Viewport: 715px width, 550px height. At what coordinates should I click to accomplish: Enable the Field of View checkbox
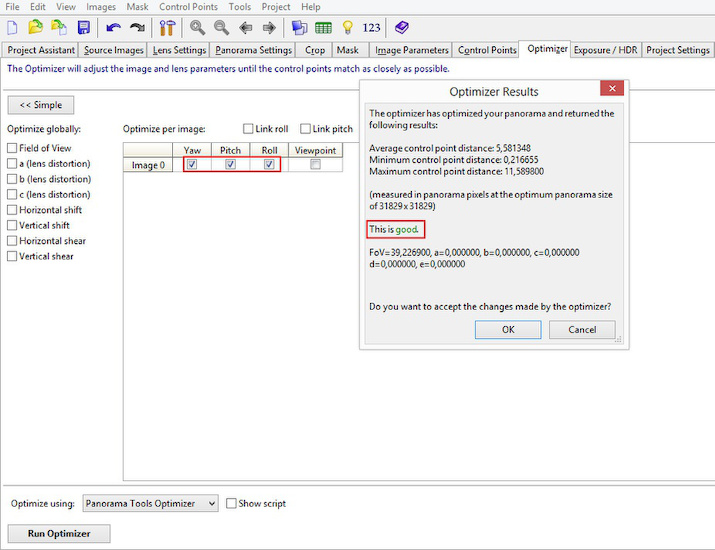13,148
